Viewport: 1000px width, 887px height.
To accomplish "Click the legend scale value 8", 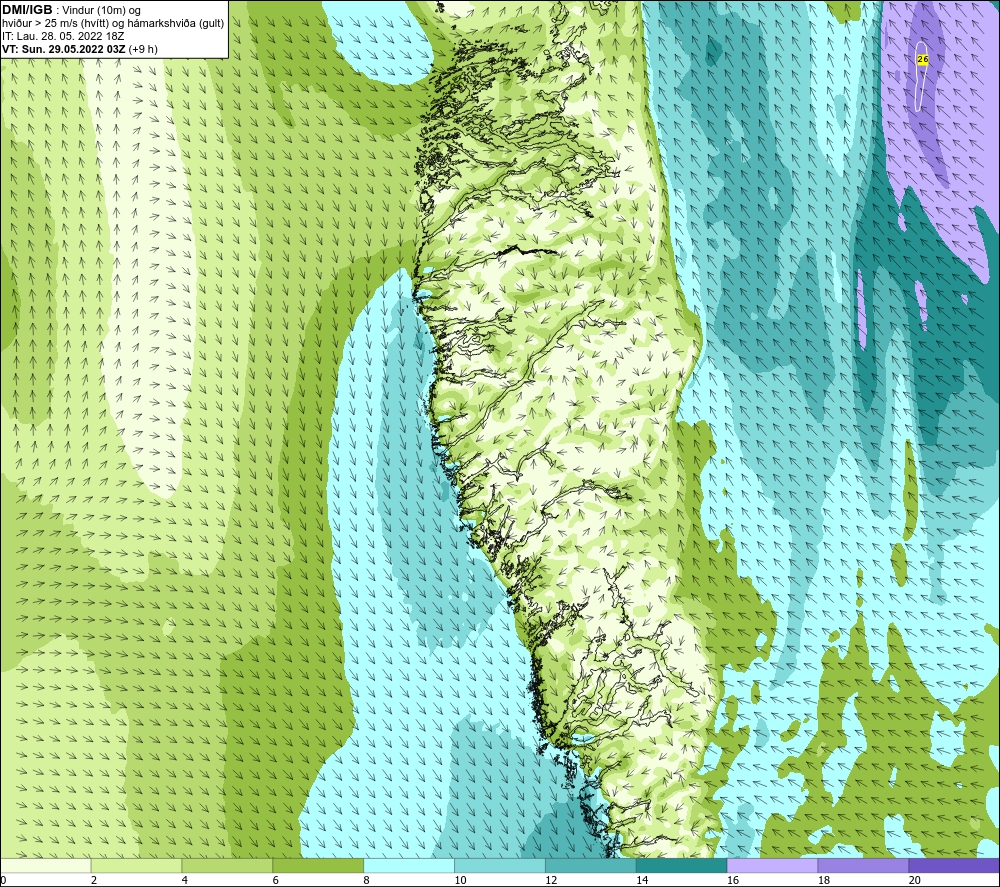I will [366, 880].
